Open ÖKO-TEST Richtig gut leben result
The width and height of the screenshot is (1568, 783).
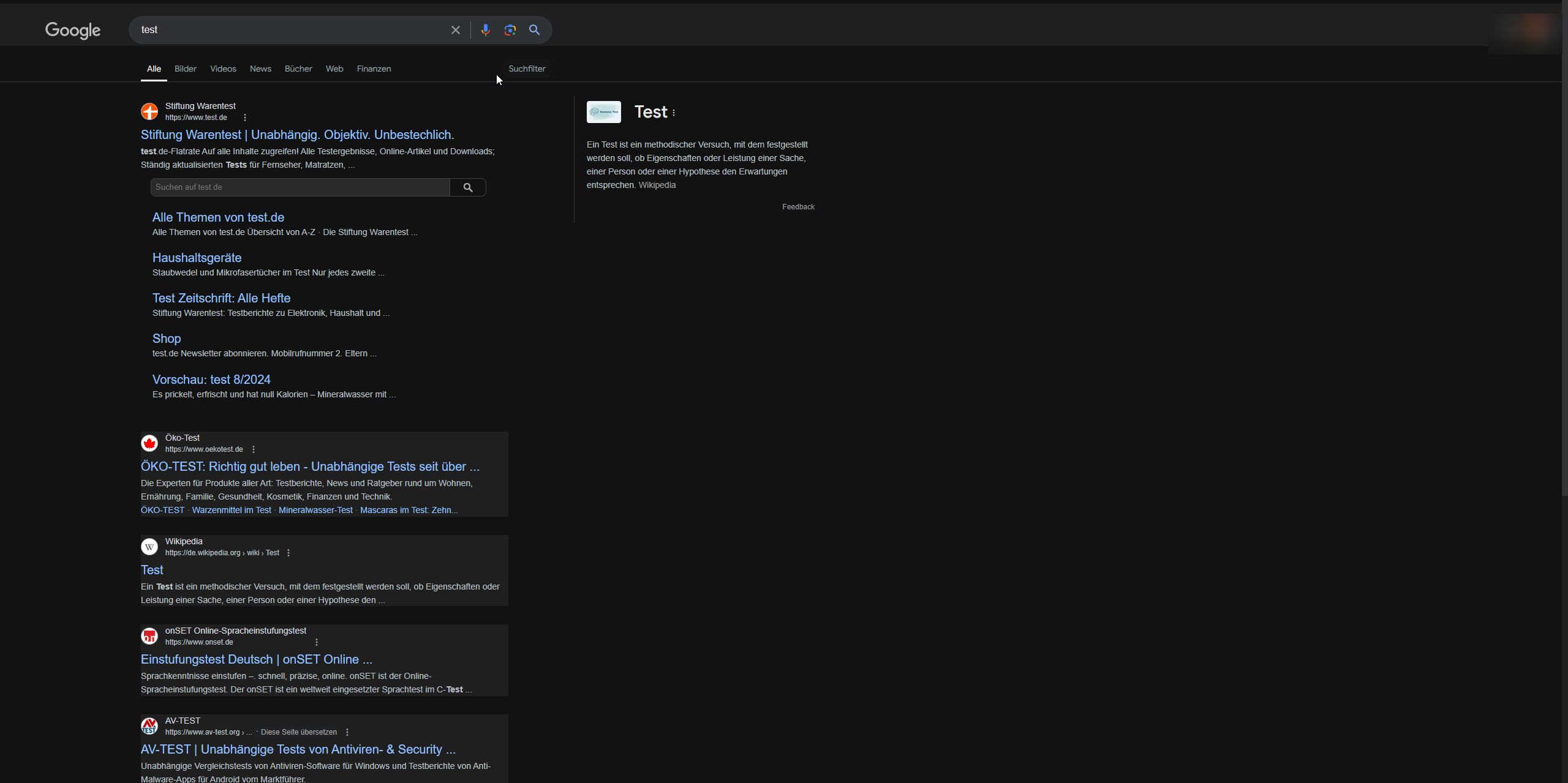point(310,466)
